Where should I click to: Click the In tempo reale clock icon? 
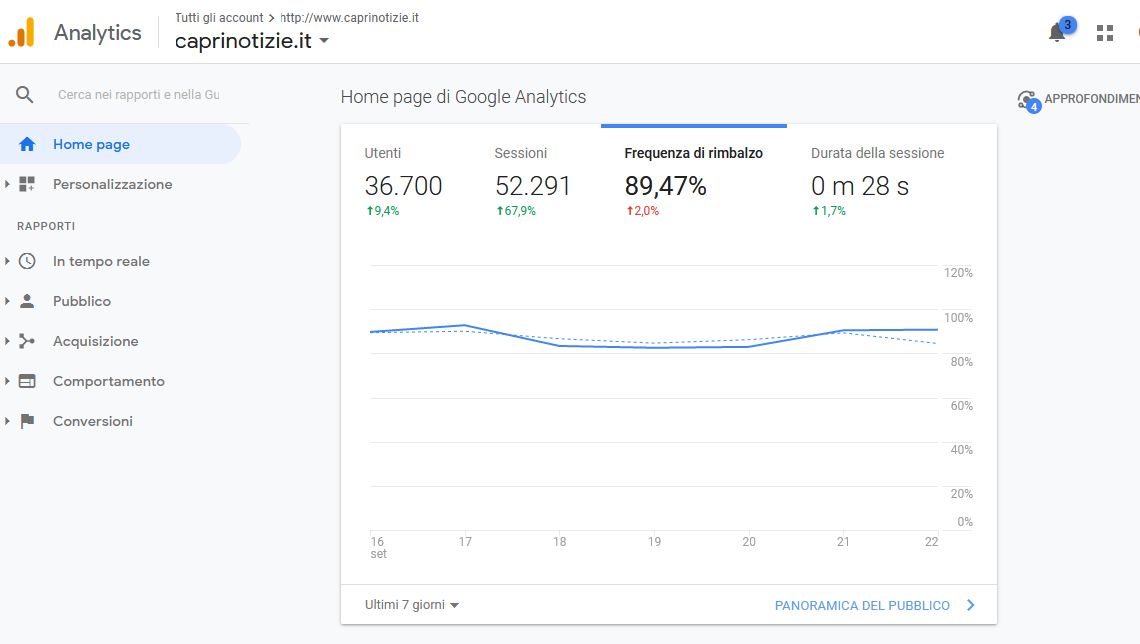(x=27, y=261)
